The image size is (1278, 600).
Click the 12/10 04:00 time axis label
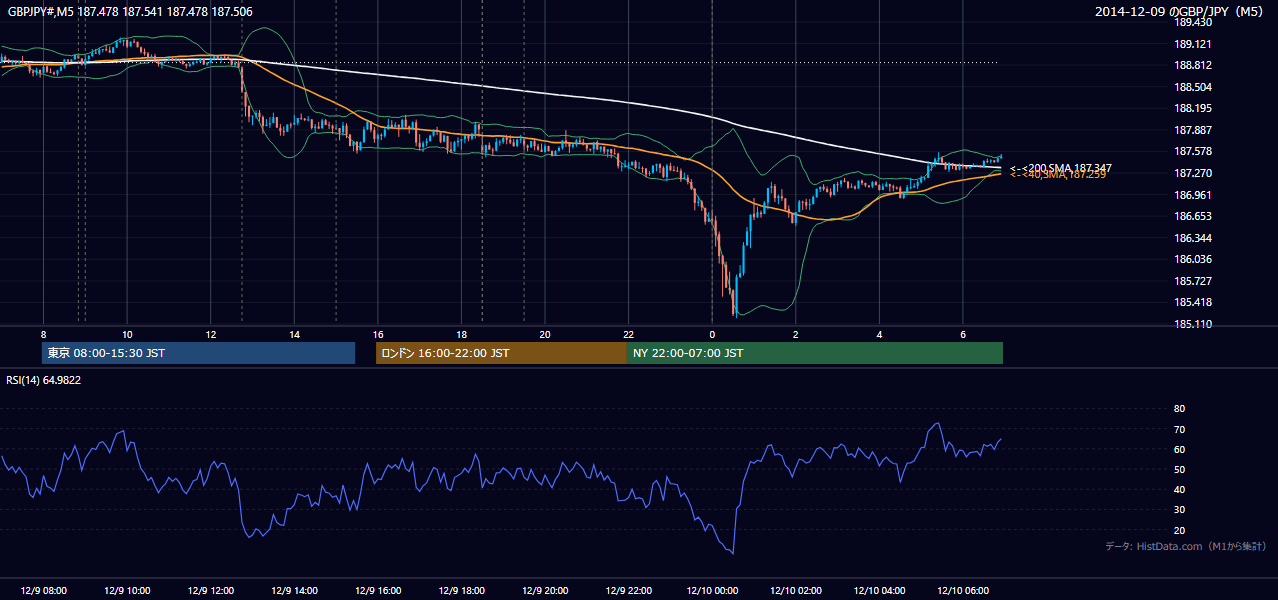[x=879, y=591]
